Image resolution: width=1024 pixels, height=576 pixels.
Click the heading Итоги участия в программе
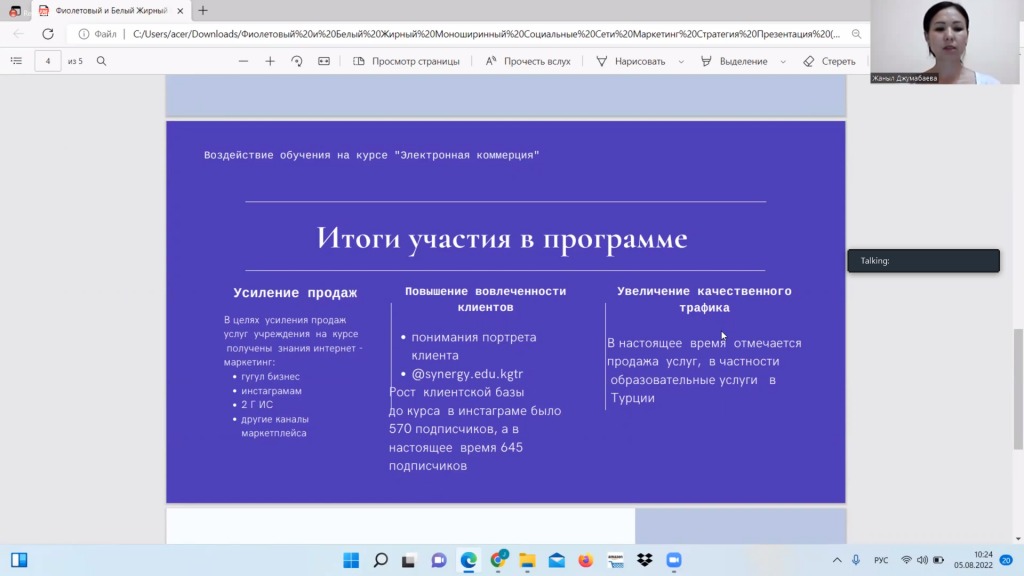(x=502, y=238)
